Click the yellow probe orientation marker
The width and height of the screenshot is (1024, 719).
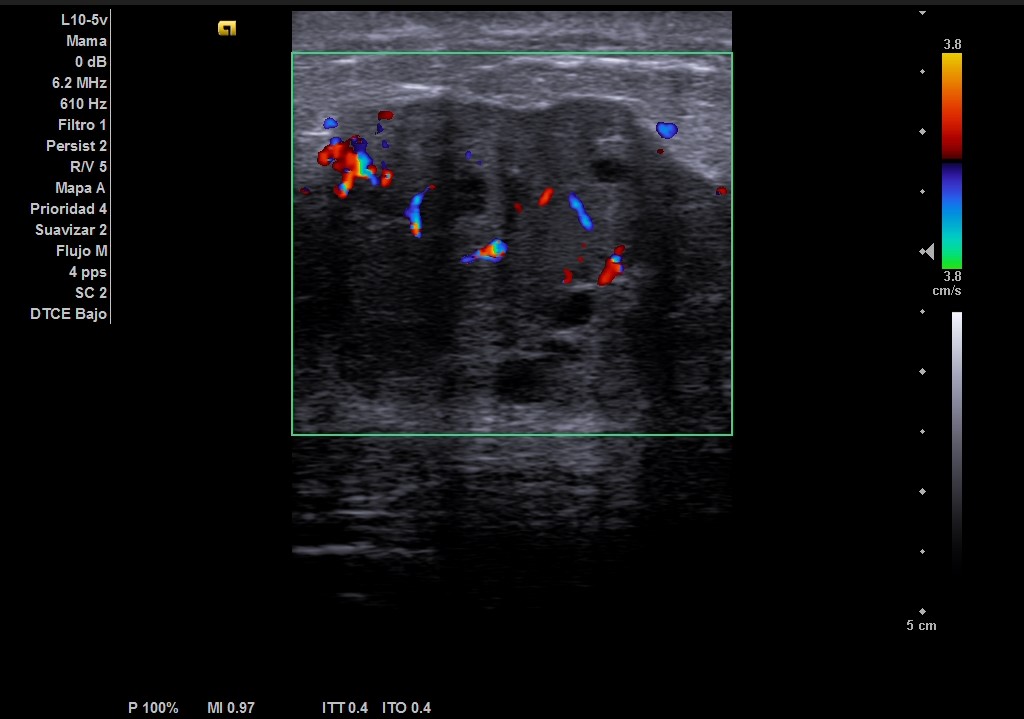click(227, 29)
